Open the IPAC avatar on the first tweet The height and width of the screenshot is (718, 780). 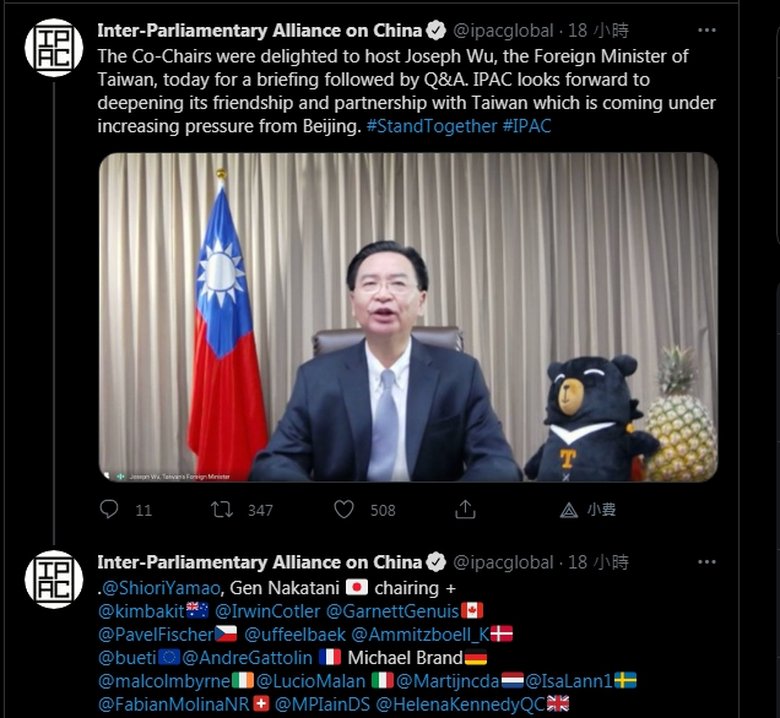tap(54, 48)
